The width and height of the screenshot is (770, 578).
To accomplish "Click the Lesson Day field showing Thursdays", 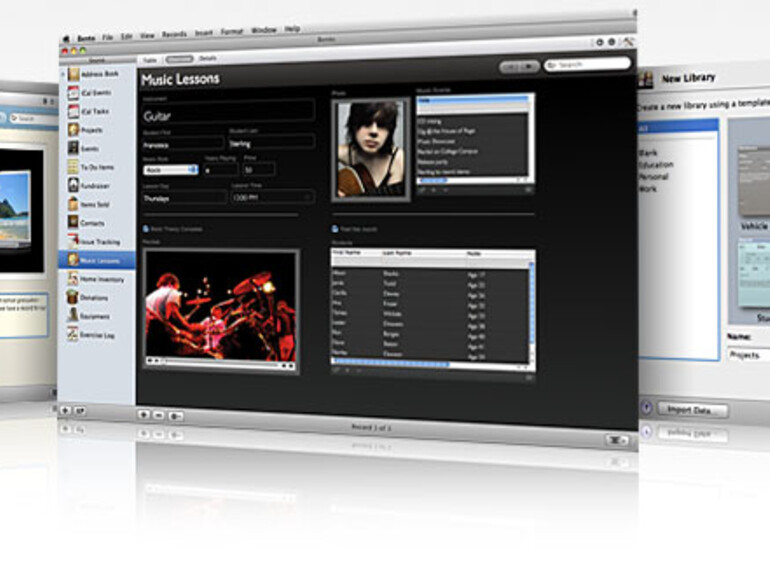I will (x=185, y=198).
